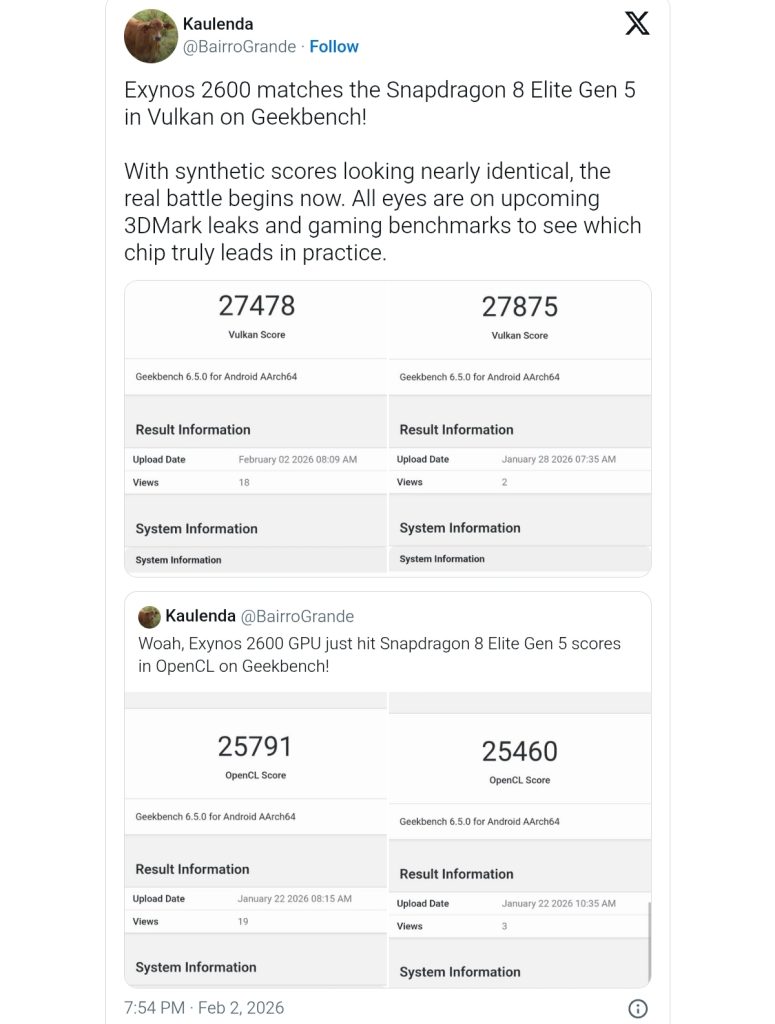Click the quoted tweet's @BairroGrande handle
Viewport: 775px width, 1024px height.
click(x=297, y=617)
